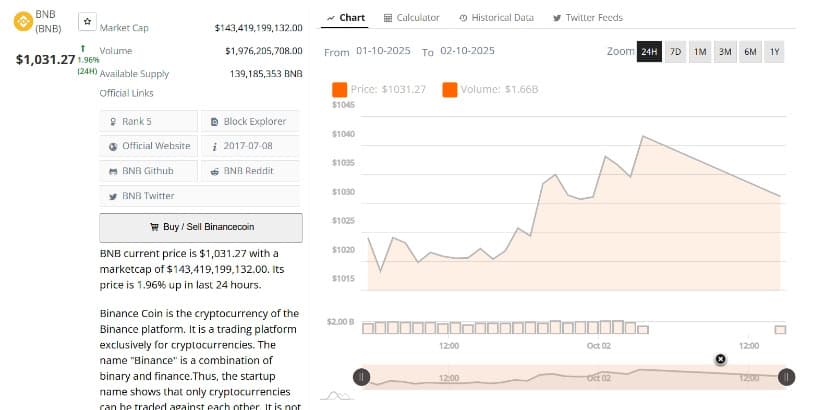
Task: Open the Block Explorer link
Action: (250, 121)
